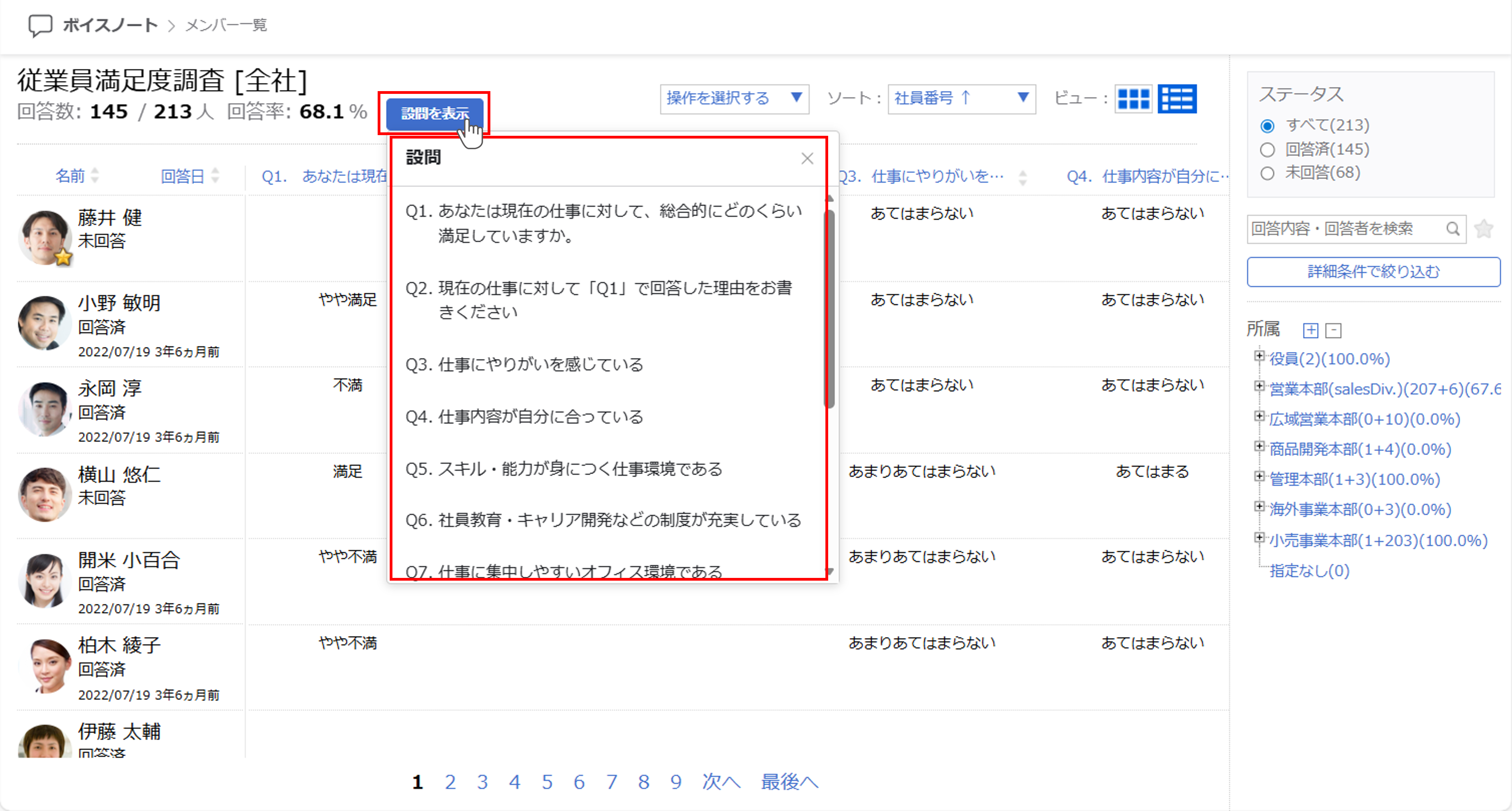Screen dimensions: 1512x811
Task: Expand all departments with the plus icon by 所属
Action: [x=1311, y=330]
